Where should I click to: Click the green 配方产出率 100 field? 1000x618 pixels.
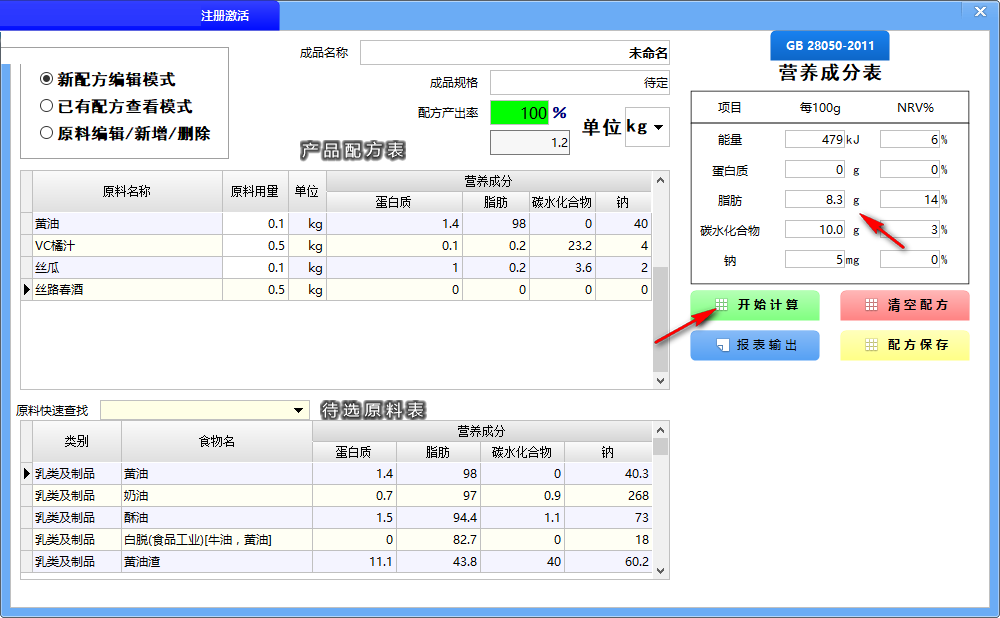(520, 113)
